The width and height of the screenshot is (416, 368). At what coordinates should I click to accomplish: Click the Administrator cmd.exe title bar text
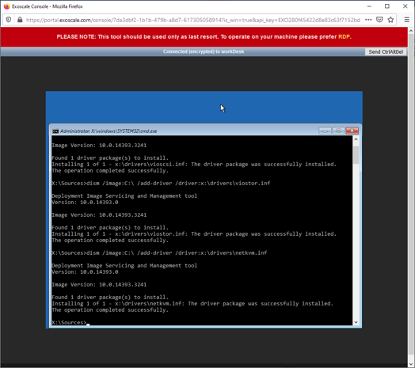[109, 131]
